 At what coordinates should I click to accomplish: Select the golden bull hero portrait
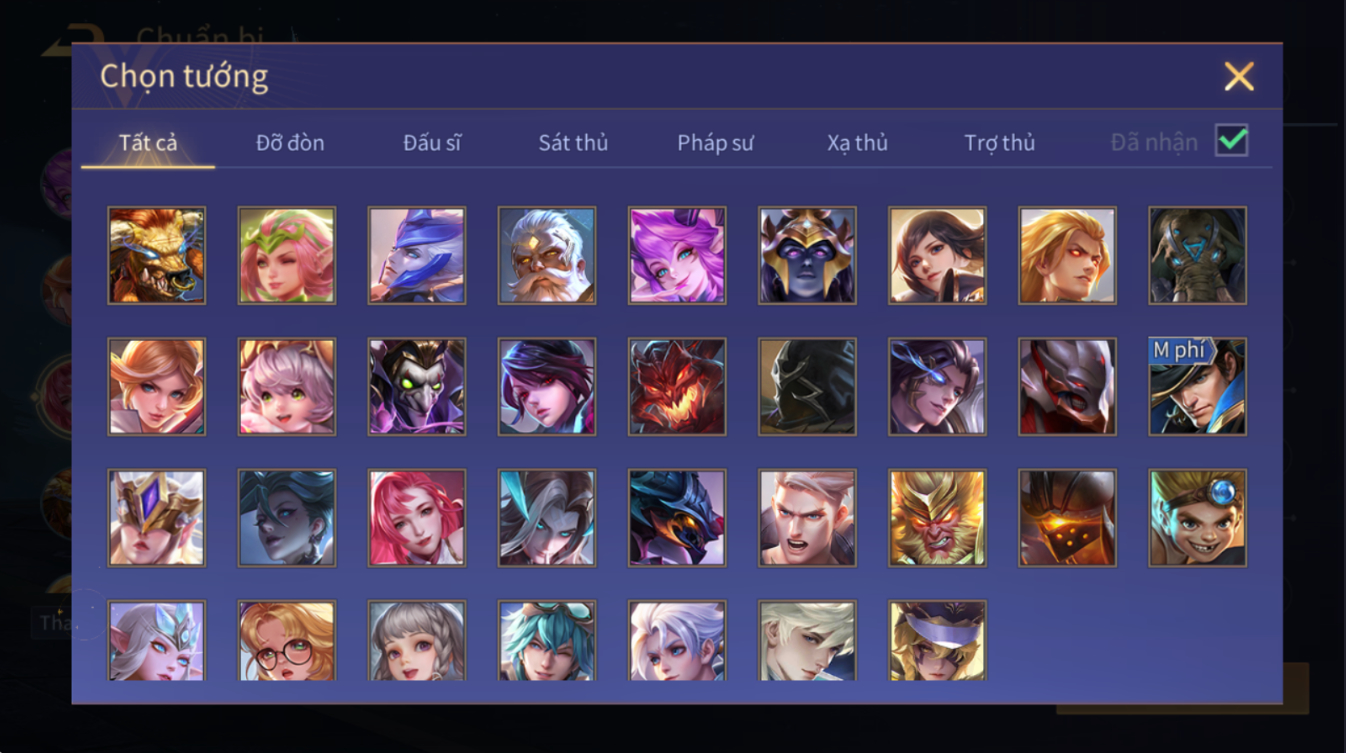[157, 255]
